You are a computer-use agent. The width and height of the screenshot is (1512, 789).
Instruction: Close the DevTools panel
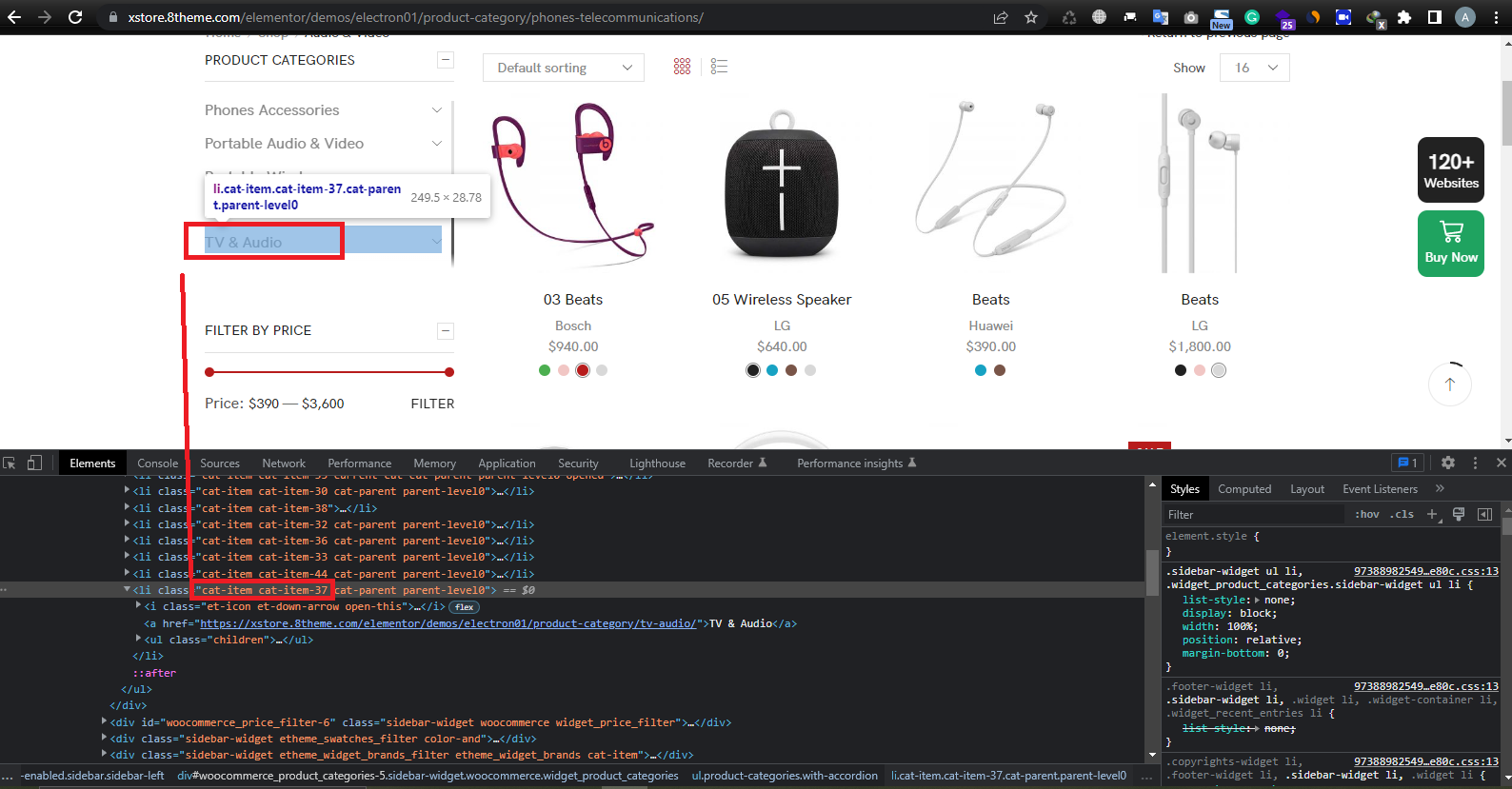(x=1502, y=463)
